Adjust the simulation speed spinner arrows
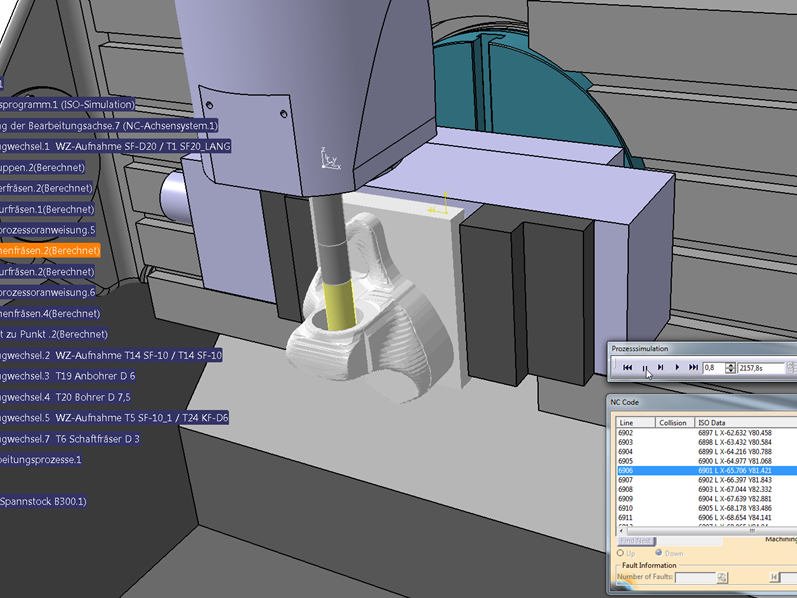Image resolution: width=797 pixels, height=598 pixels. [728, 368]
